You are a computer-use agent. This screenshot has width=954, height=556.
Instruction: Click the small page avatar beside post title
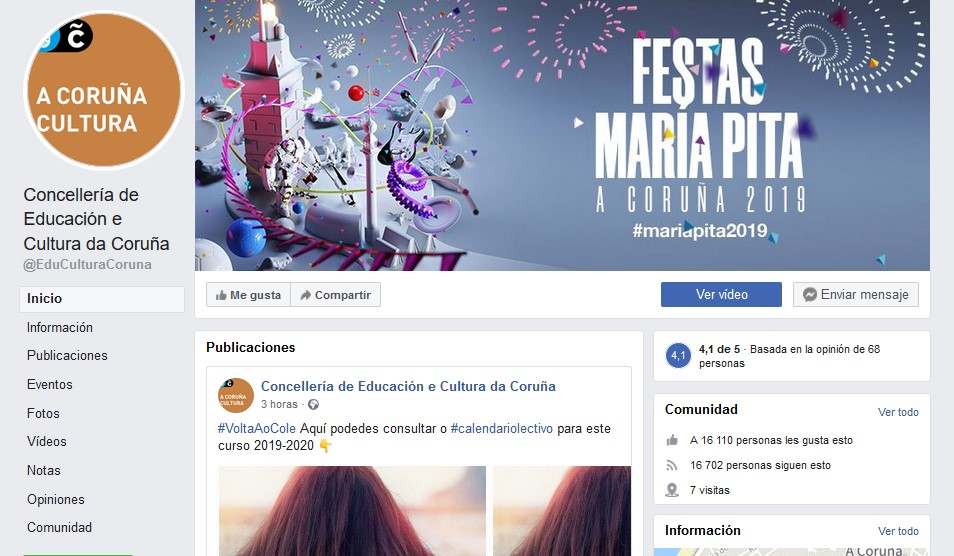(x=235, y=395)
